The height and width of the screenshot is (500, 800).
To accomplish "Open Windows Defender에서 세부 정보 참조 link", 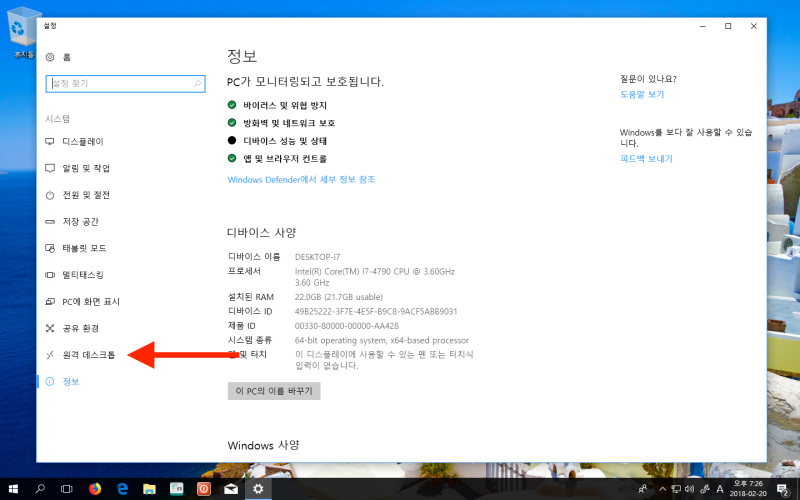I will (x=301, y=180).
